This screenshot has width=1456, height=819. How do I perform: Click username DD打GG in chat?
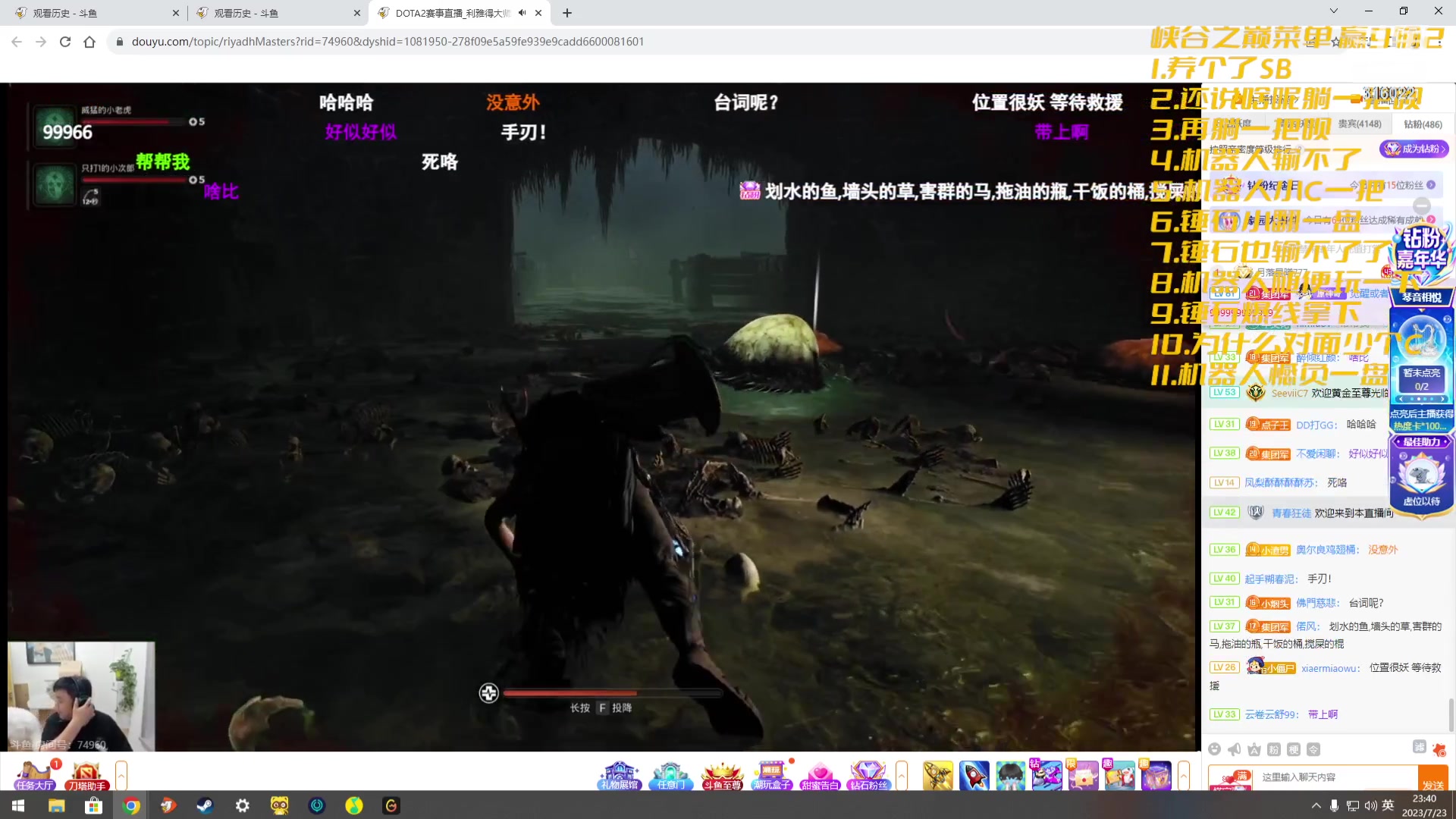click(1316, 425)
